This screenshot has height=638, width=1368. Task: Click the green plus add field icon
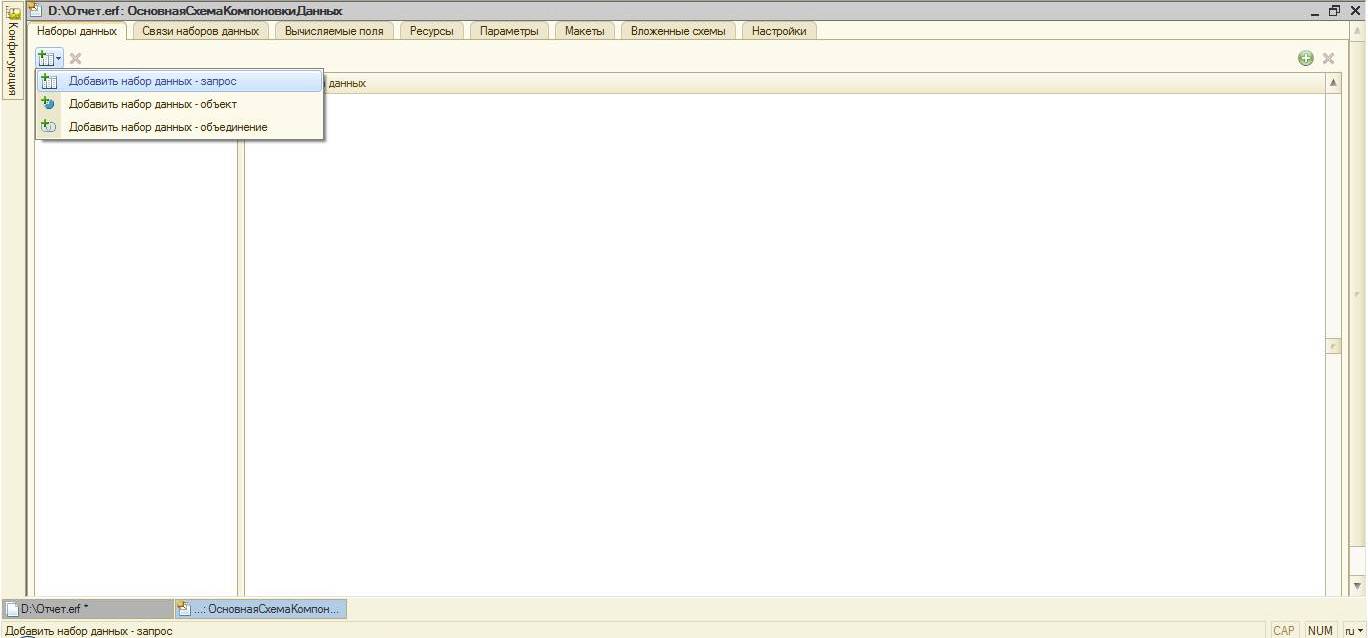click(1305, 59)
